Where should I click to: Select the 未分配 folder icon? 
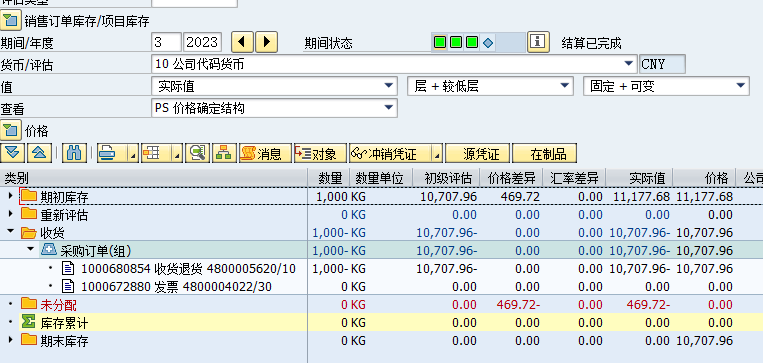pos(29,304)
